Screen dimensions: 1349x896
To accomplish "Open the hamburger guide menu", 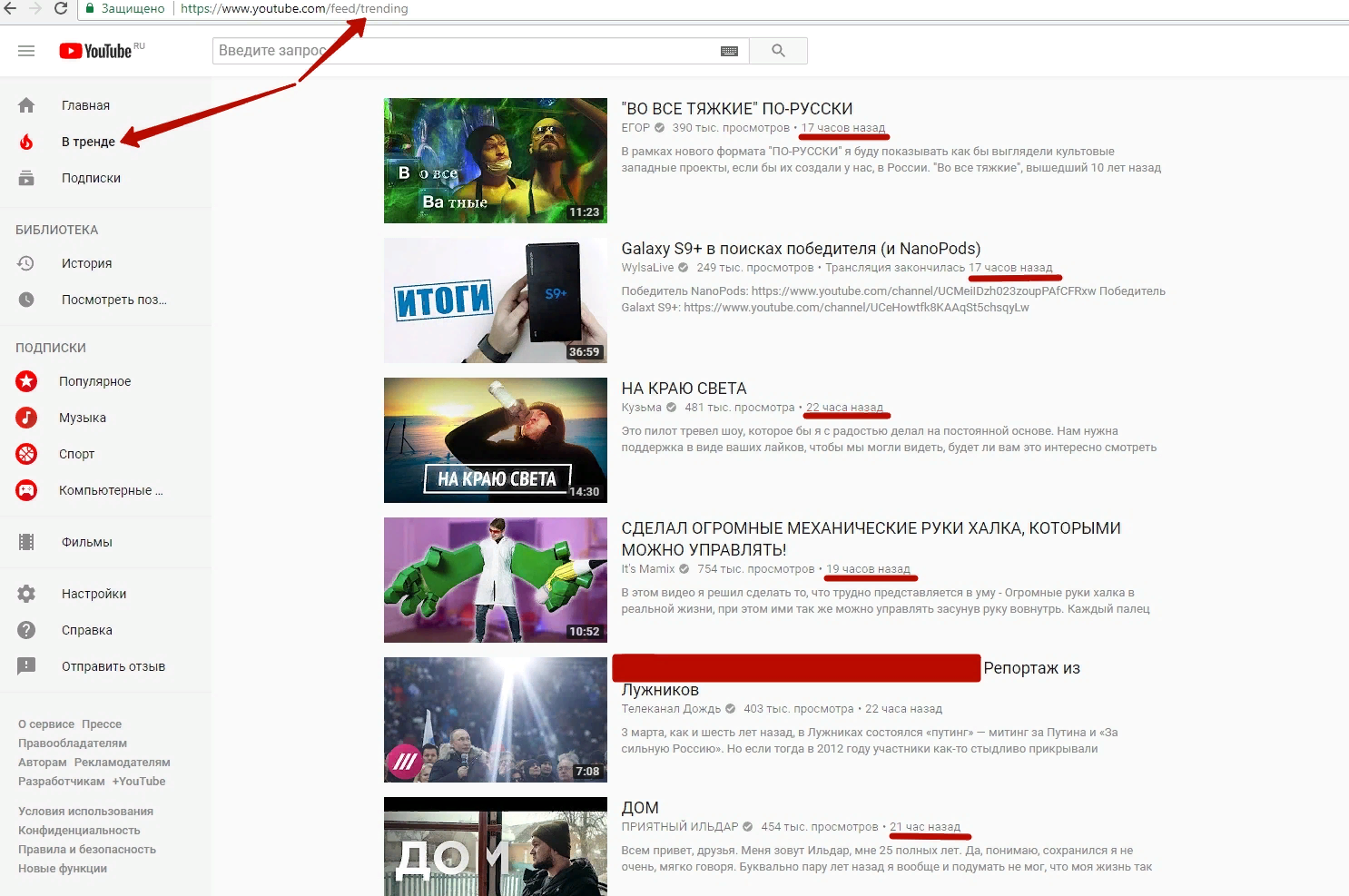I will point(26,51).
